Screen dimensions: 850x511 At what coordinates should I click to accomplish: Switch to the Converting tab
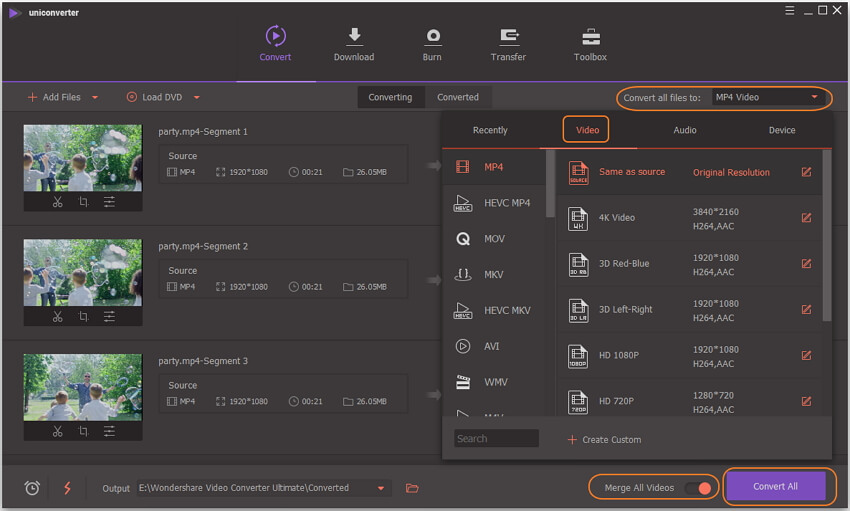click(x=390, y=97)
